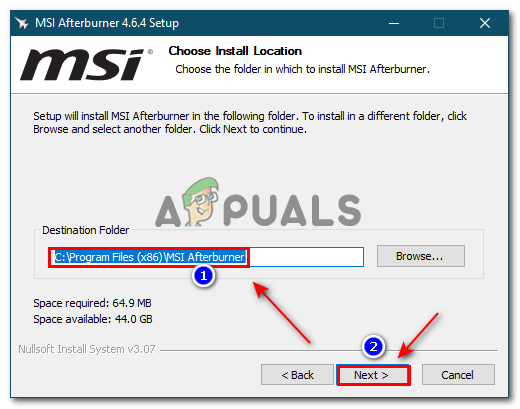Click the Nullsoft Install System v3.07 label
Viewport: 520px width, 409px height.
[87, 349]
